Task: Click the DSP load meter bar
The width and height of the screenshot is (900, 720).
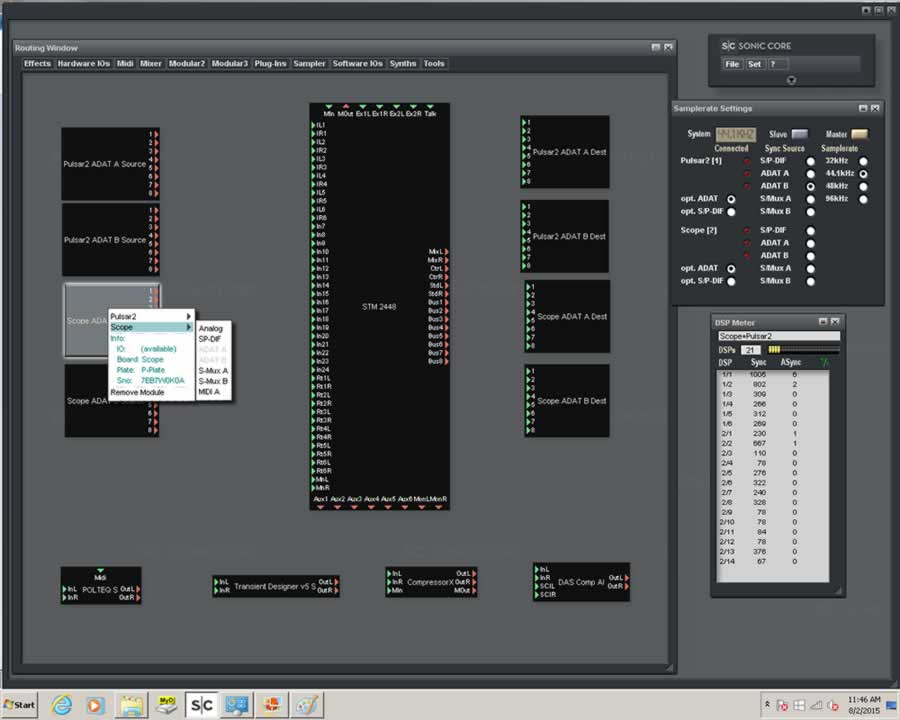Action: [x=804, y=349]
